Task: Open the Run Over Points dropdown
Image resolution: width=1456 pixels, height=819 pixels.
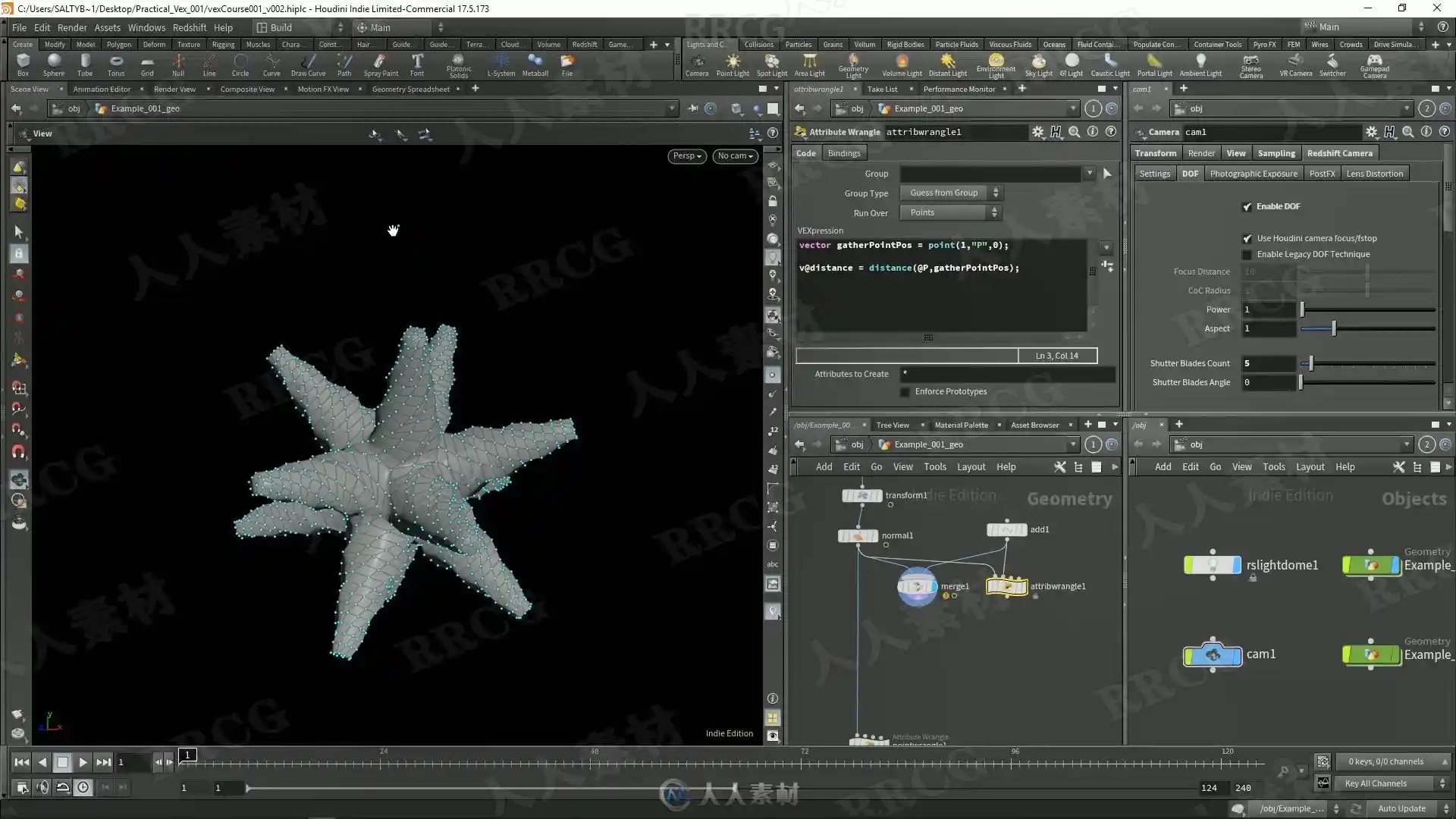Action: [951, 213]
